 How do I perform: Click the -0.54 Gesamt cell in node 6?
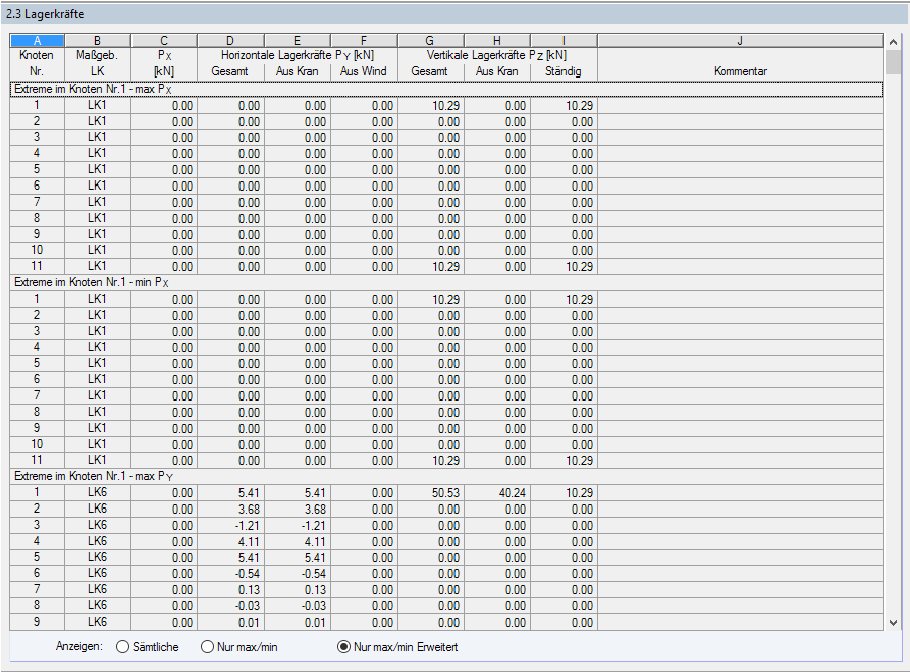tap(231, 573)
